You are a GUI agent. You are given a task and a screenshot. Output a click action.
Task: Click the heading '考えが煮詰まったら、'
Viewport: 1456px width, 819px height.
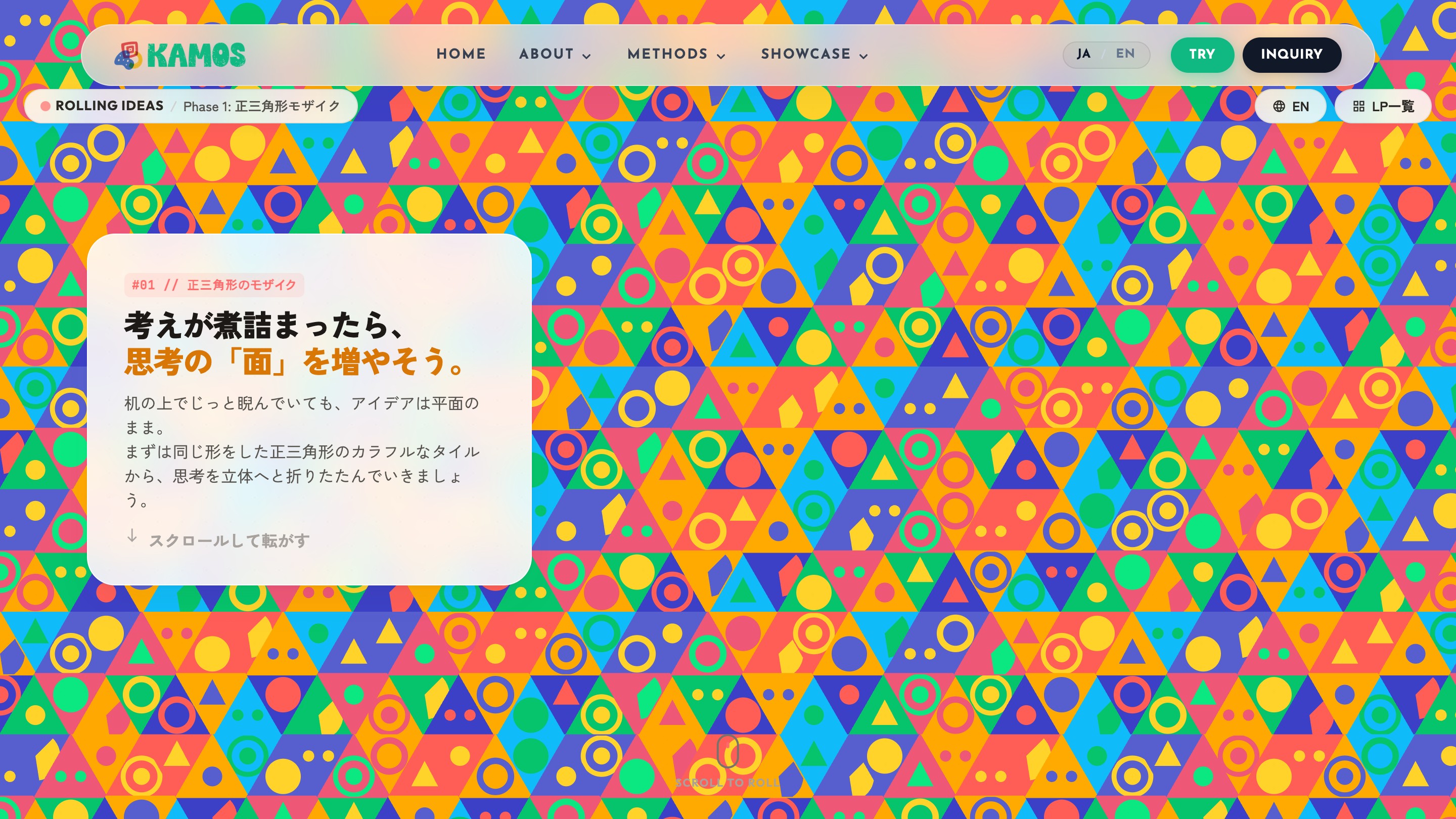[x=264, y=325]
